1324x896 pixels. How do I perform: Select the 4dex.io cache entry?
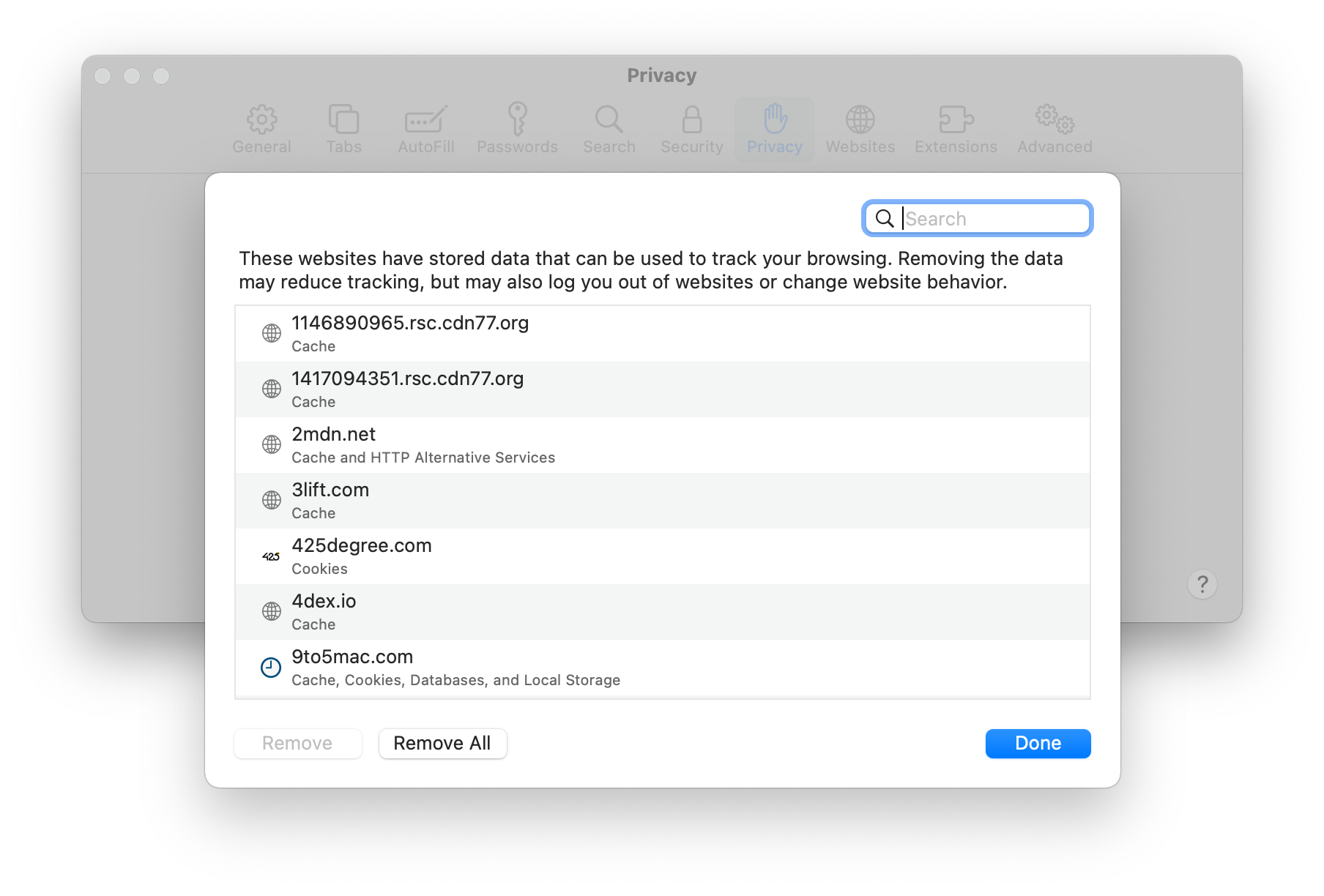tap(662, 612)
